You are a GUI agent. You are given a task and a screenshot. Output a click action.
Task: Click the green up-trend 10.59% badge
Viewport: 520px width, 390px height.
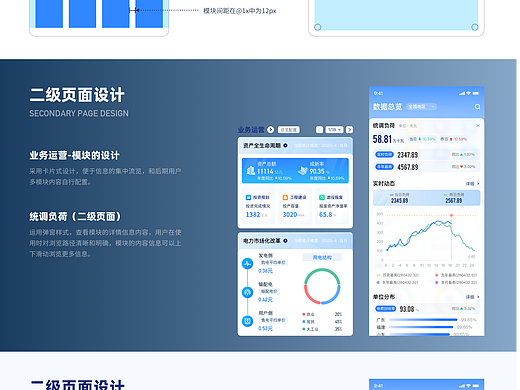[x=422, y=139]
